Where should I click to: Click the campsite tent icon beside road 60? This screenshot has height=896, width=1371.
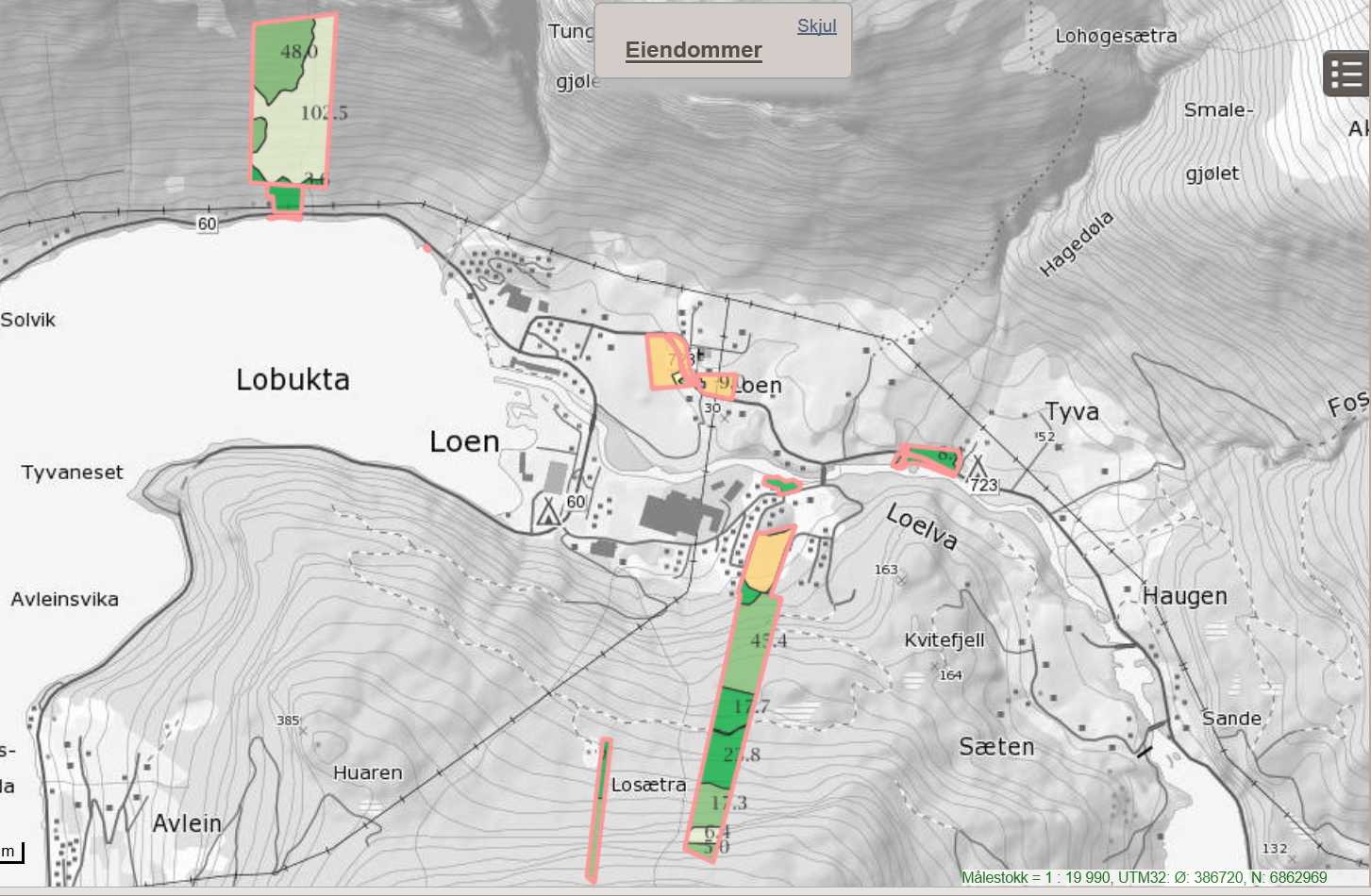548,510
